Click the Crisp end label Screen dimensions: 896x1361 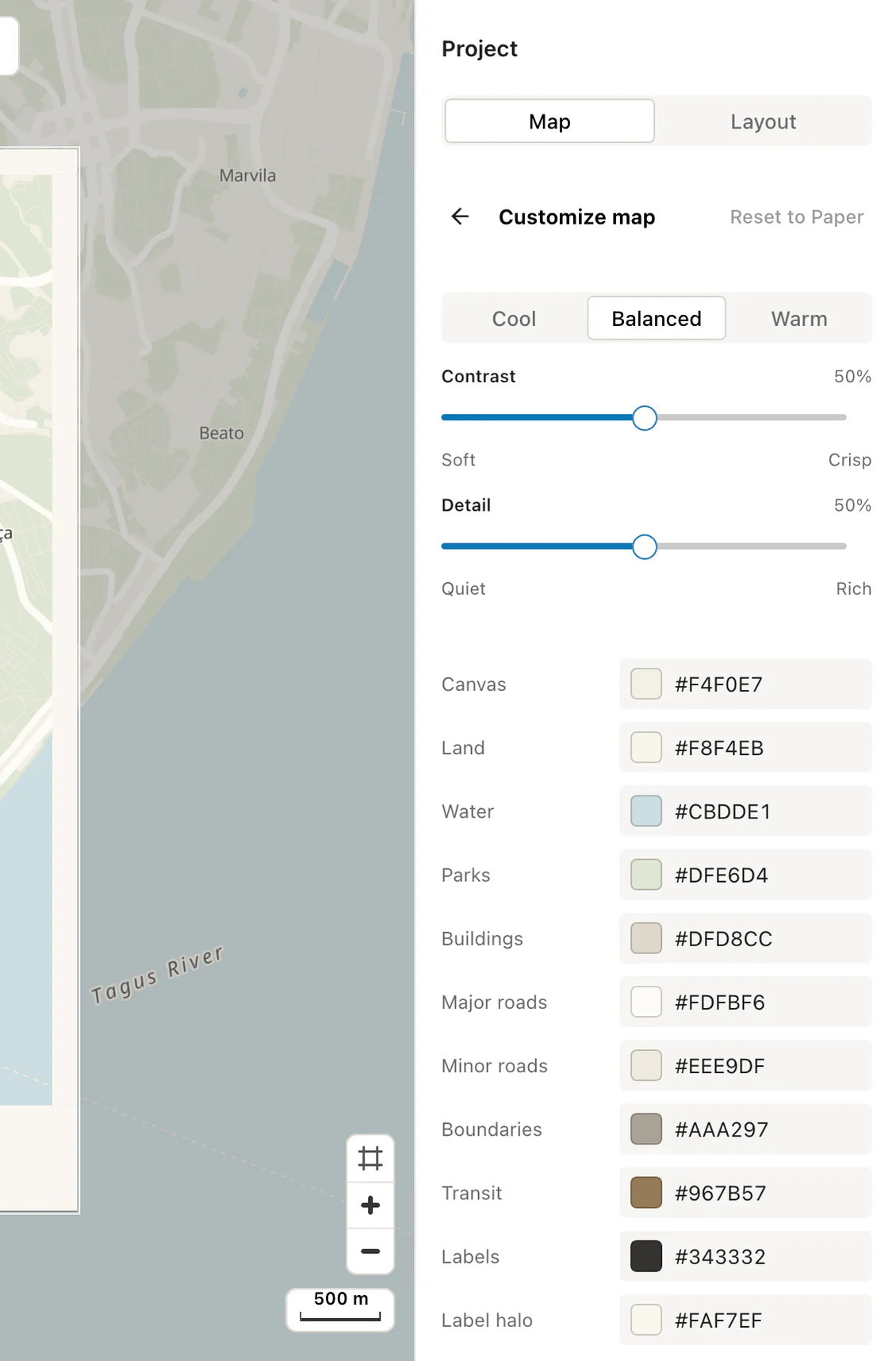pyautogui.click(x=849, y=460)
